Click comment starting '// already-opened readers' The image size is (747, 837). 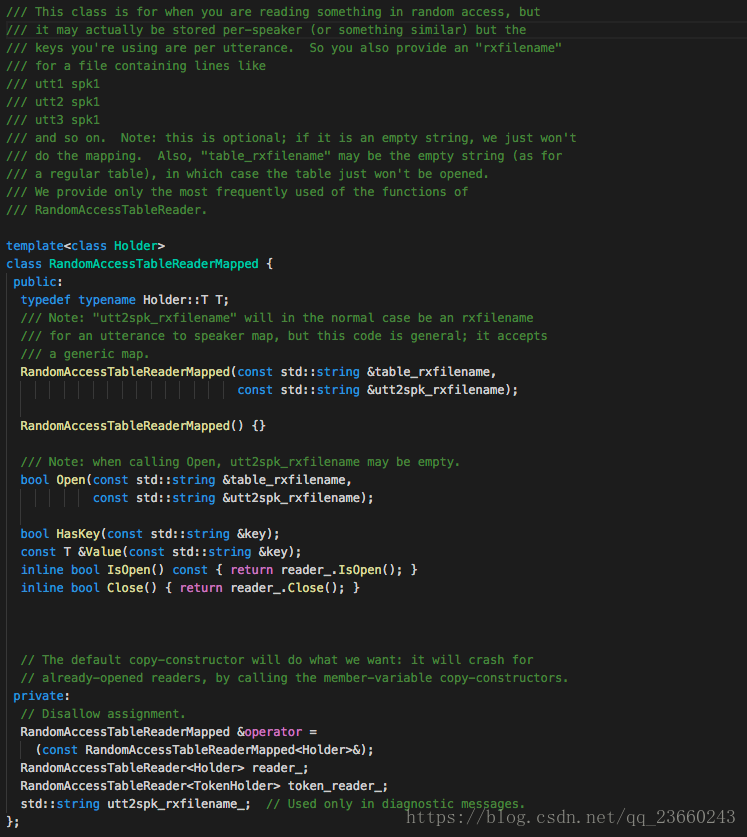pyautogui.click(x=295, y=678)
